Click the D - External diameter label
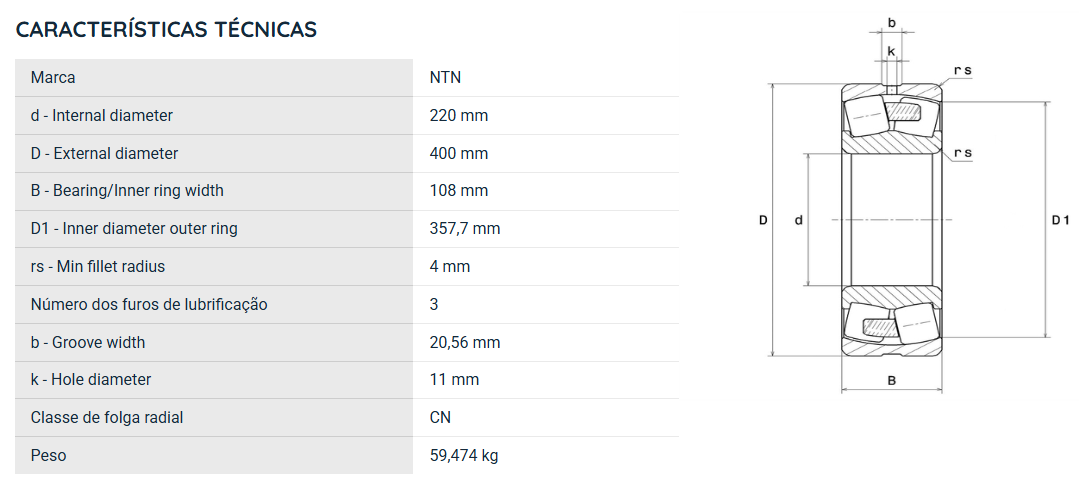The image size is (1081, 488). 104,153
